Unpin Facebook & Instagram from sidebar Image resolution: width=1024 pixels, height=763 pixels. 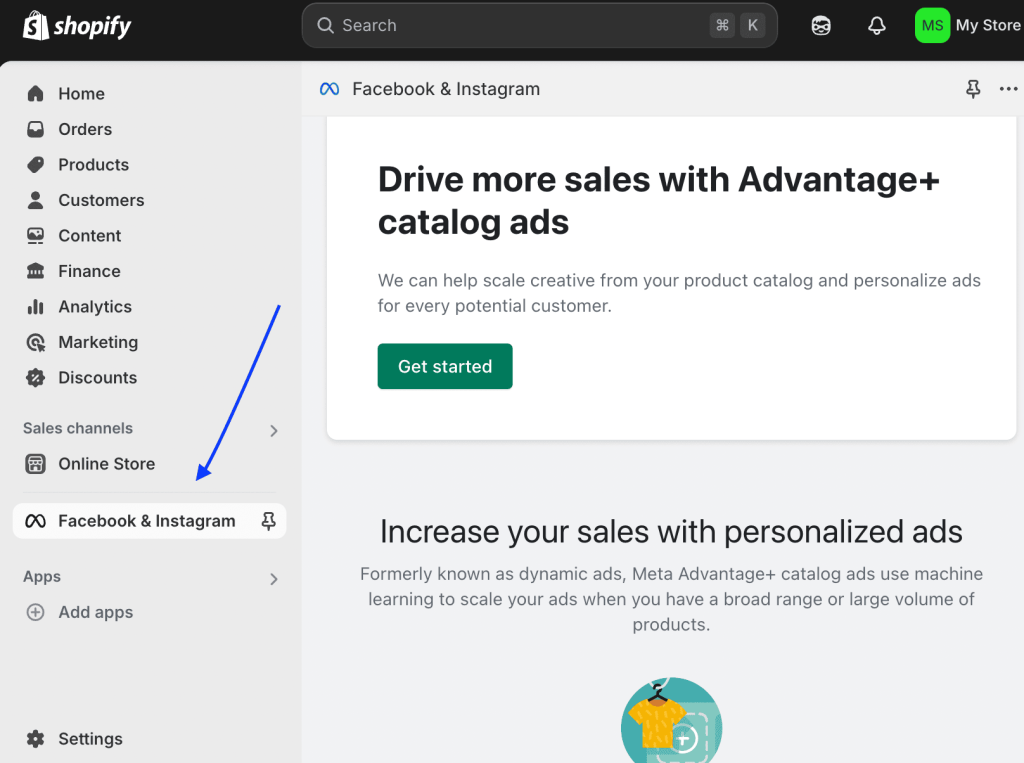(268, 521)
